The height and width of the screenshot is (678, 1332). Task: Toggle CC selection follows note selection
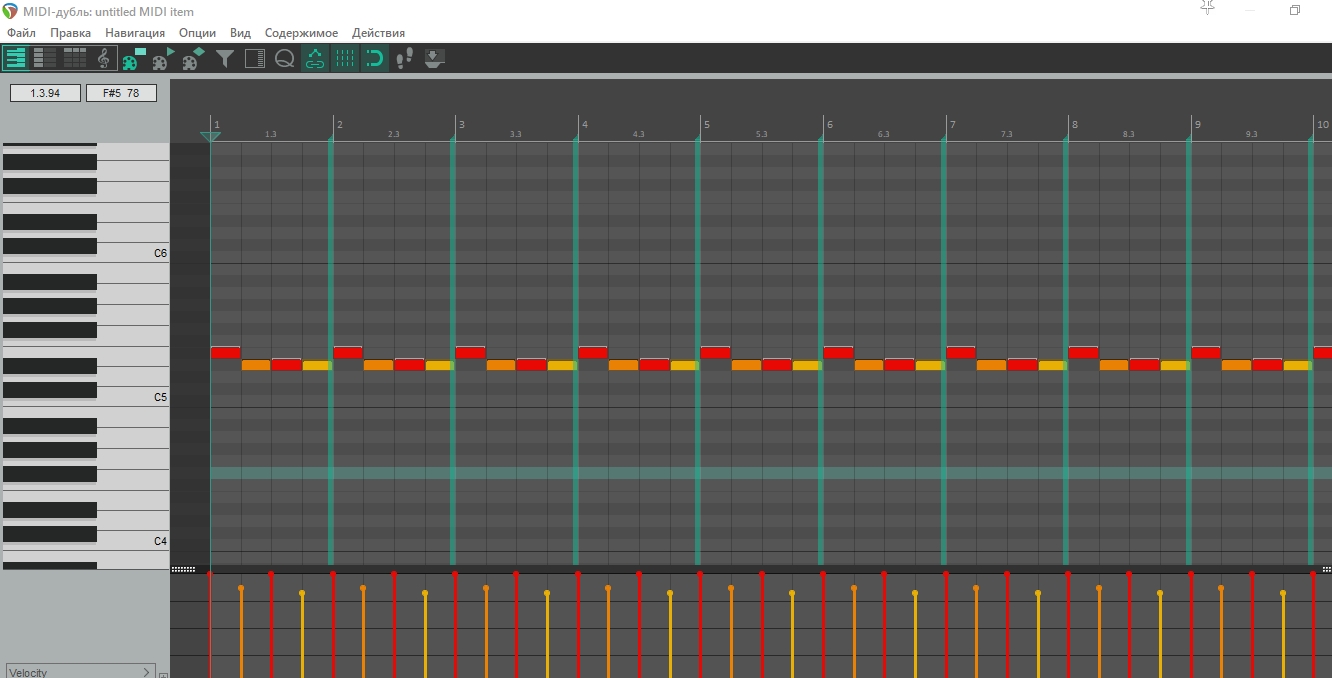[x=315, y=59]
